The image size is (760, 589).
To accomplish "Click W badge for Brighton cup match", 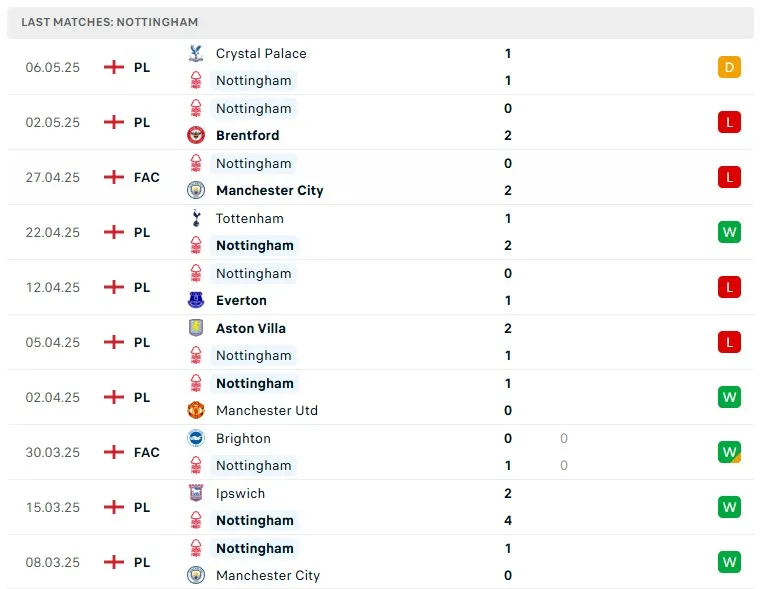I will click(x=729, y=452).
